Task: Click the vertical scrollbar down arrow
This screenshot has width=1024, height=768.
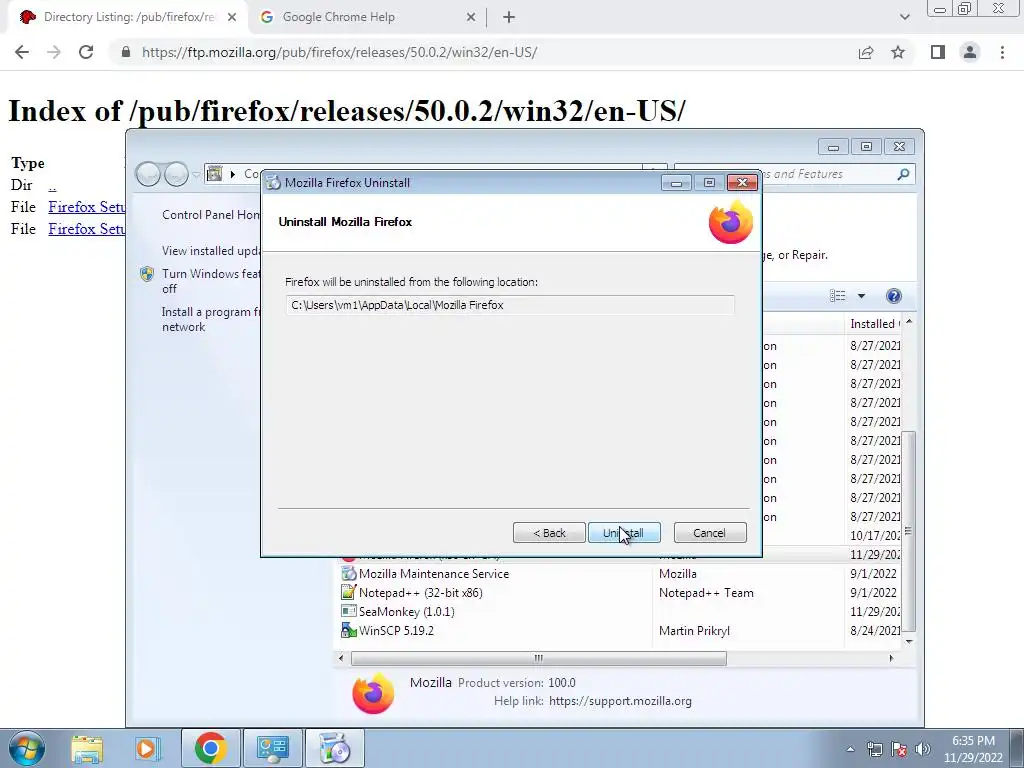Action: pyautogui.click(x=908, y=641)
